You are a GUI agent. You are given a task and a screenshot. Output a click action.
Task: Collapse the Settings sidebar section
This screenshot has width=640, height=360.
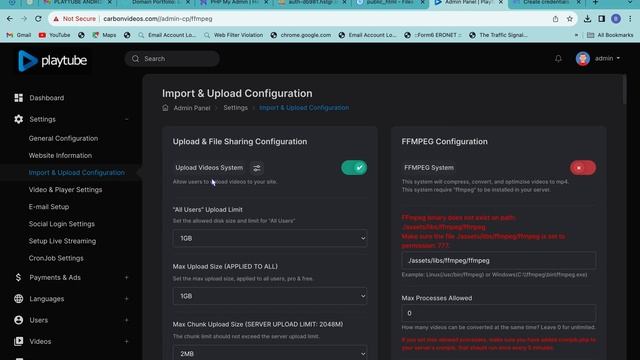click(x=127, y=119)
